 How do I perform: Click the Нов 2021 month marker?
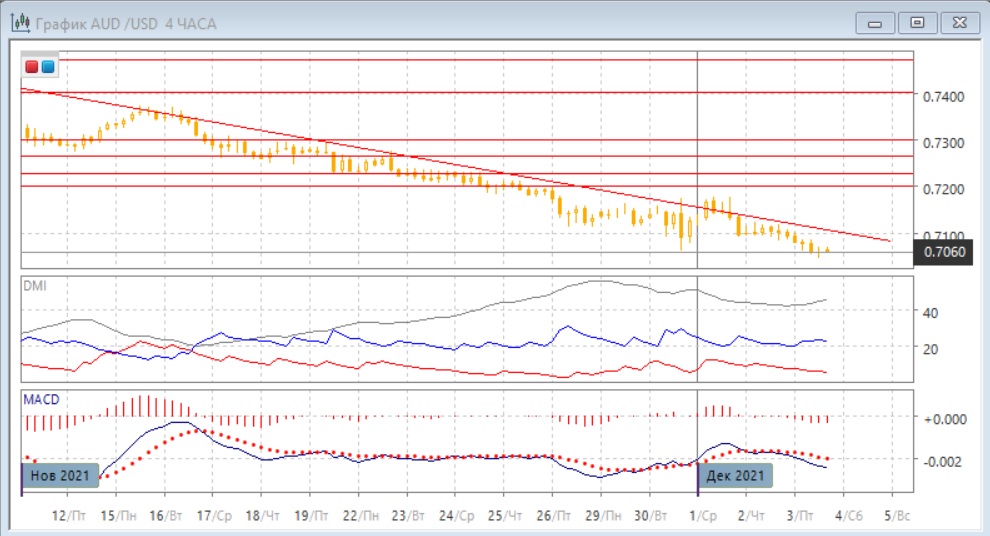click(61, 473)
